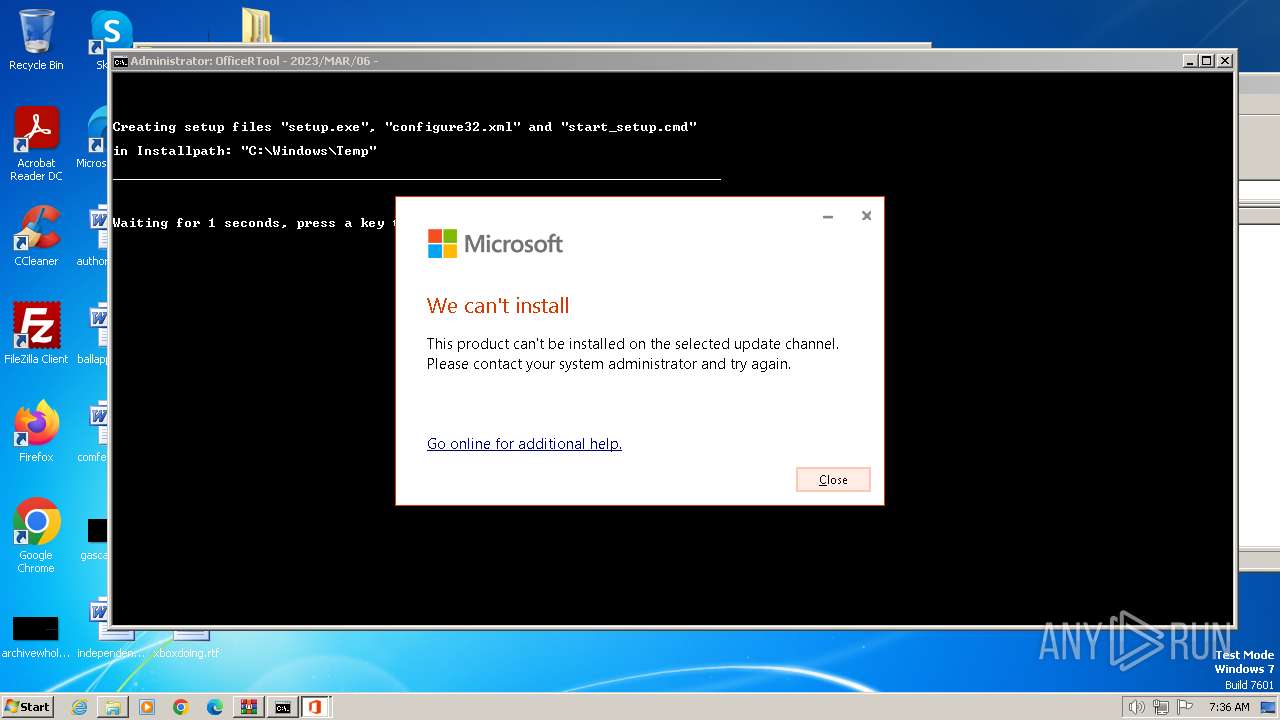
Task: Click the 'Creating setup files' console line
Action: click(405, 127)
